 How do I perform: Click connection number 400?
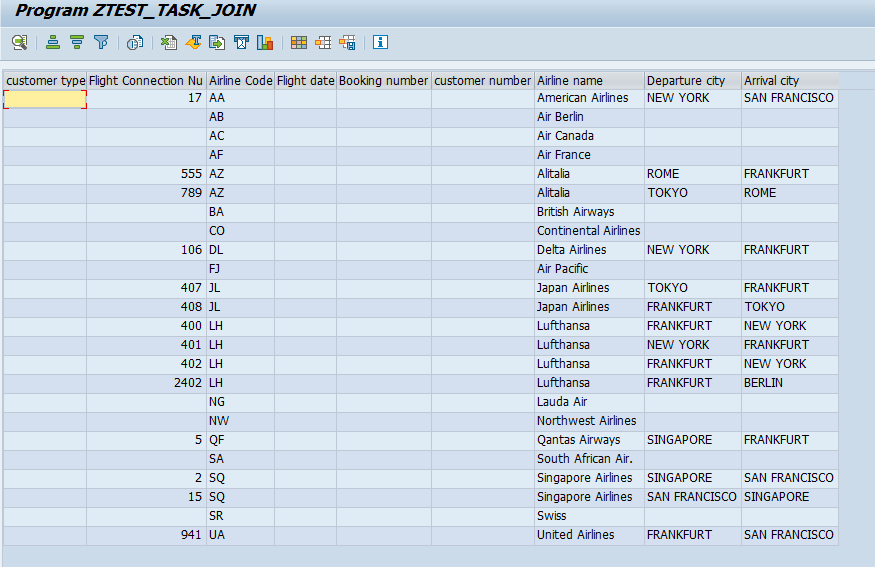click(146, 326)
